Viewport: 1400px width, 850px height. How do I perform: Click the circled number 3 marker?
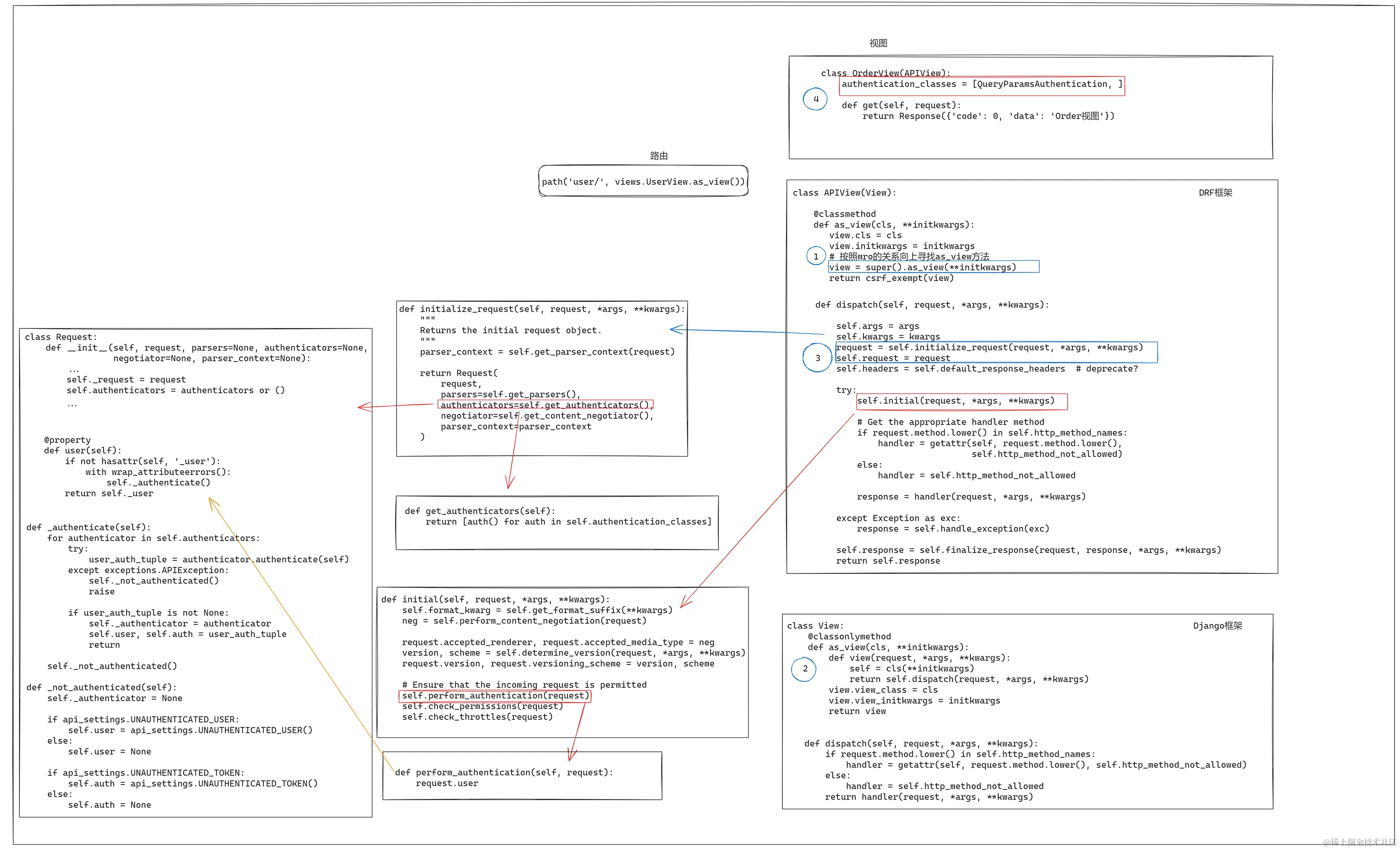coord(817,358)
